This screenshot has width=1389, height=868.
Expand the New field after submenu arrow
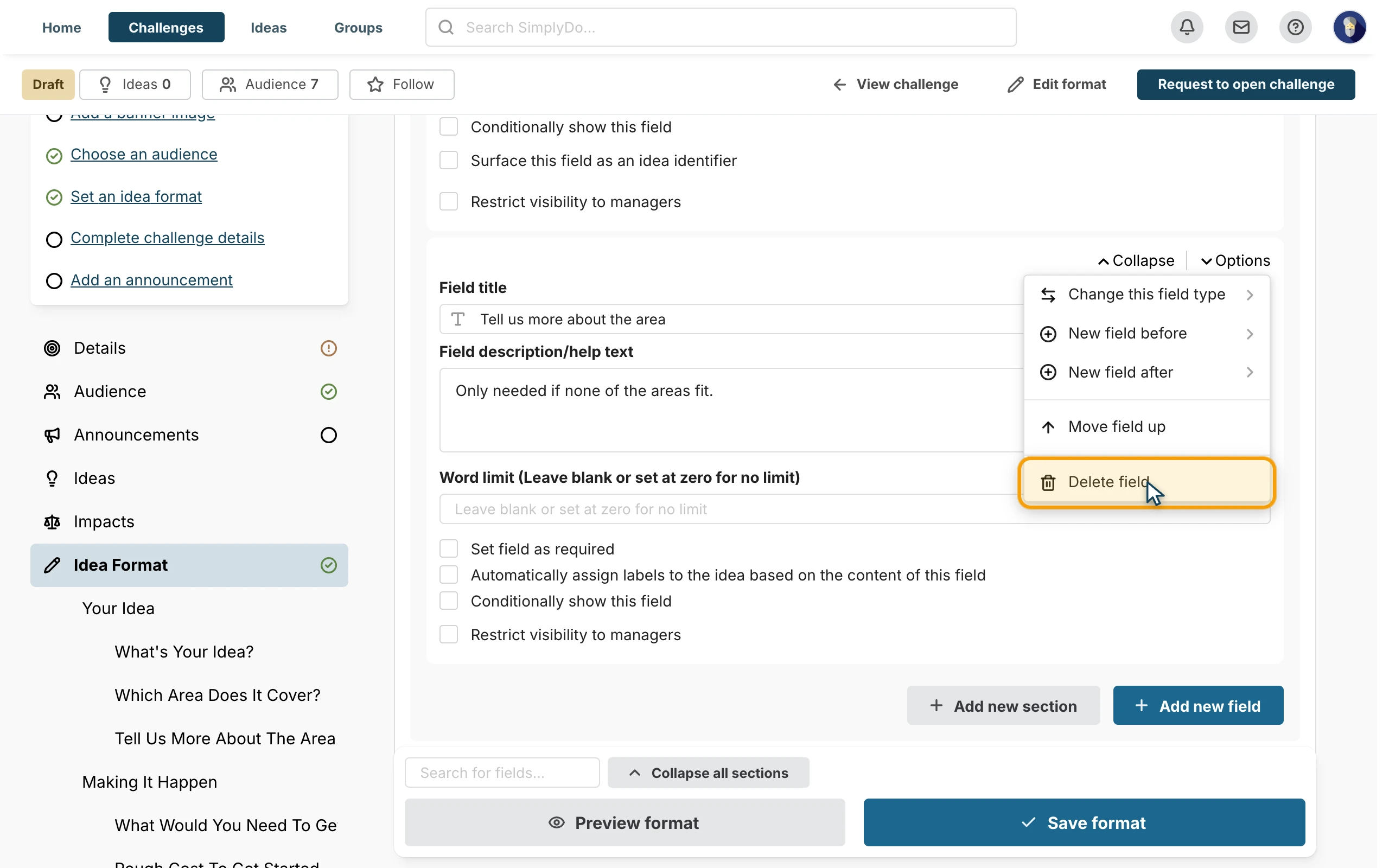[1250, 373]
